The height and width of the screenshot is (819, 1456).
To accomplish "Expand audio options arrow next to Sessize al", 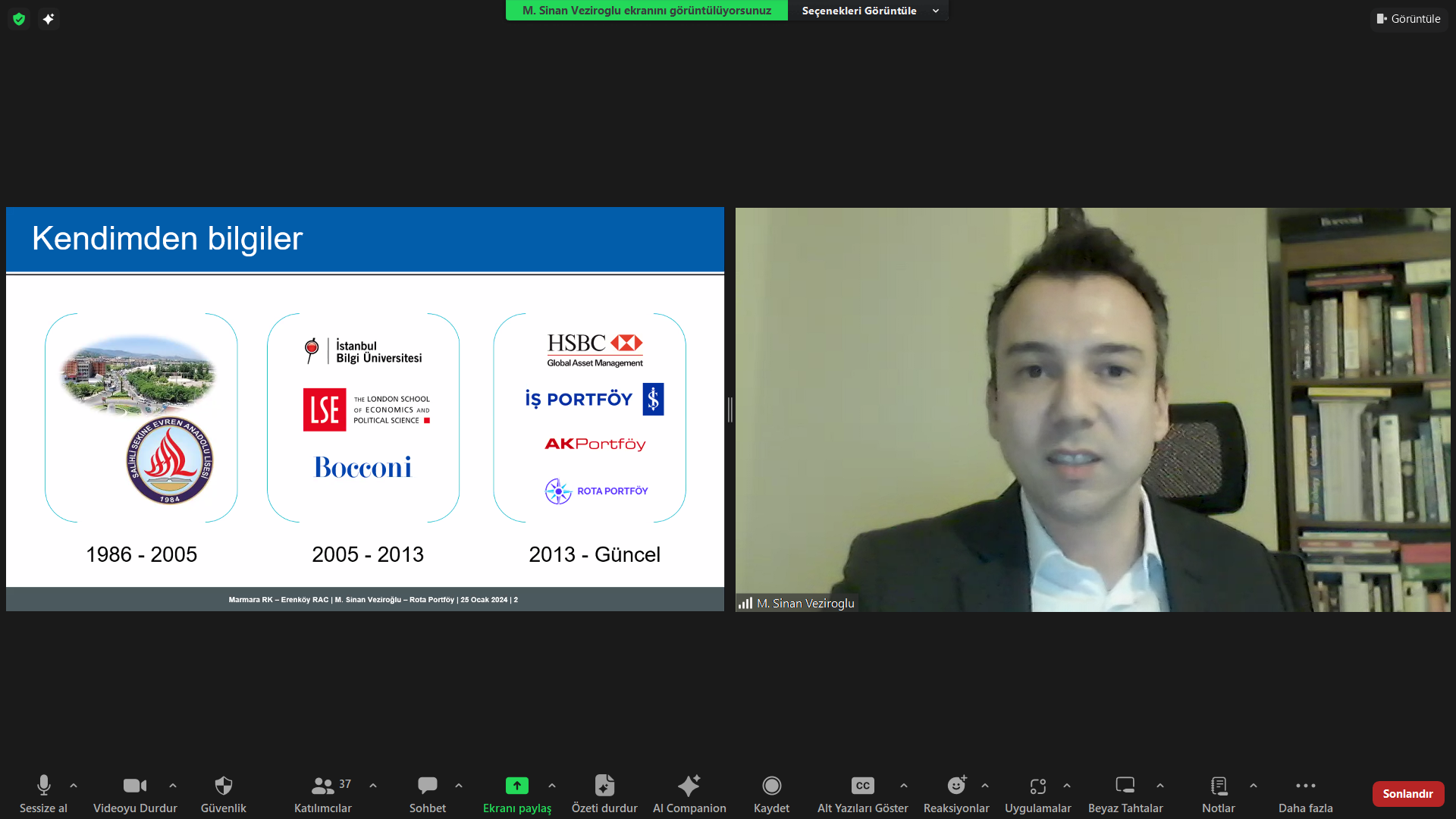I will coord(74,786).
